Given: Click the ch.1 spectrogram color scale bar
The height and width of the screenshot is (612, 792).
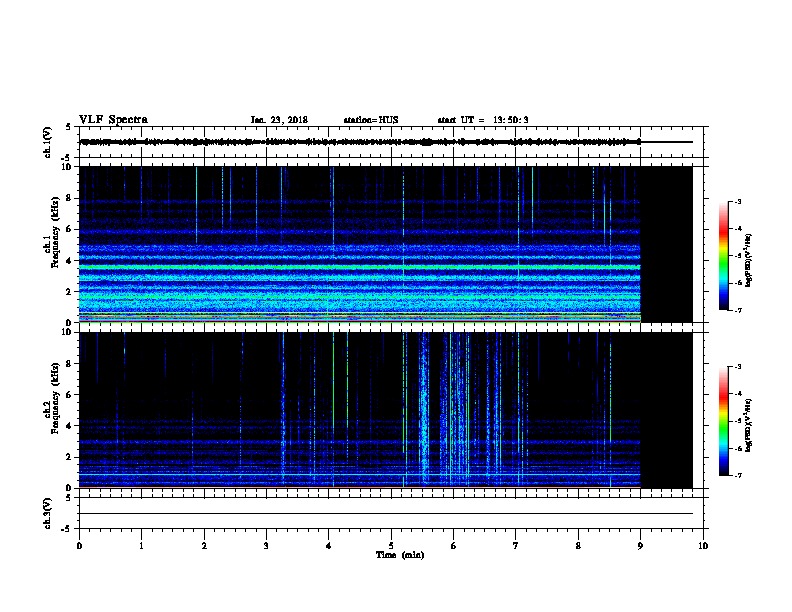Looking at the screenshot, I should [x=724, y=256].
